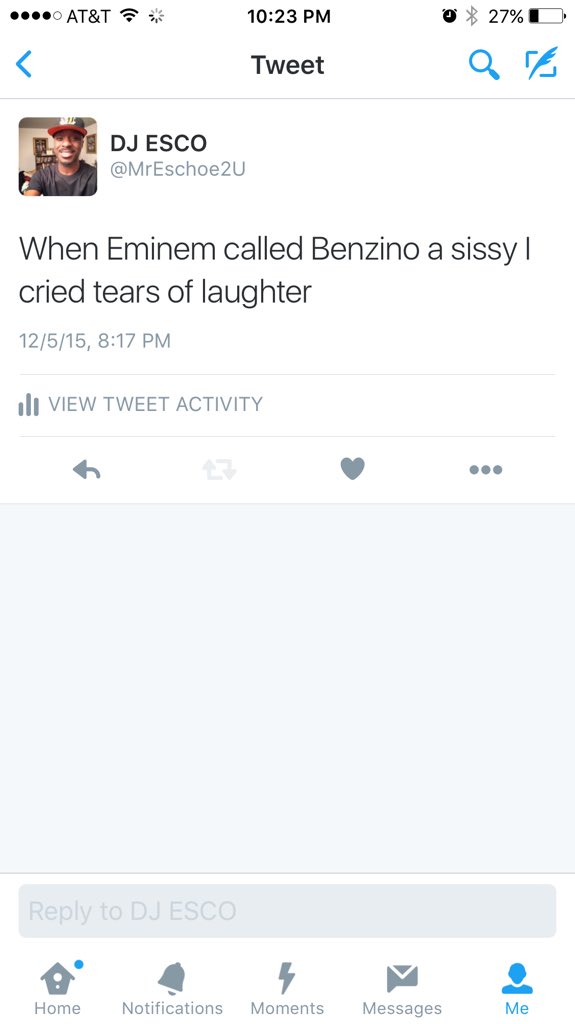575x1024 pixels.
Task: Open more options via the three dots
Action: click(x=485, y=469)
